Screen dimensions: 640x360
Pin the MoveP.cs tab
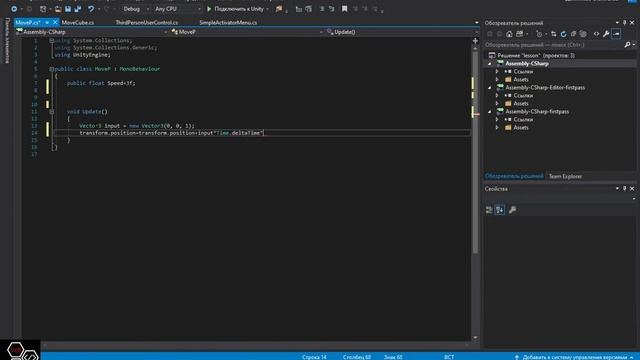[x=47, y=22]
